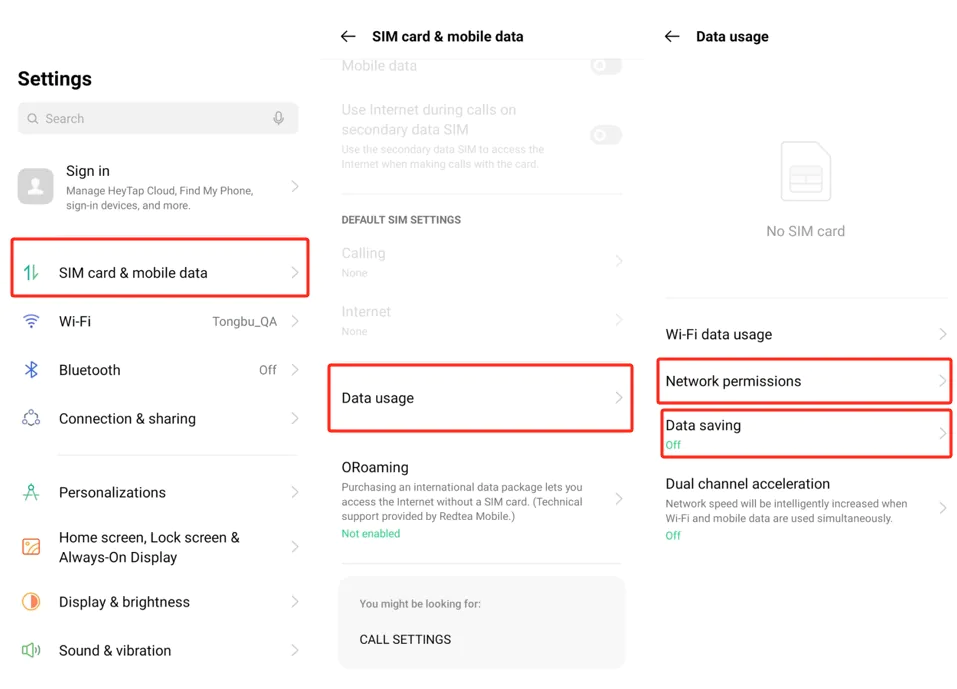Open Personalizations settings

pos(160,492)
